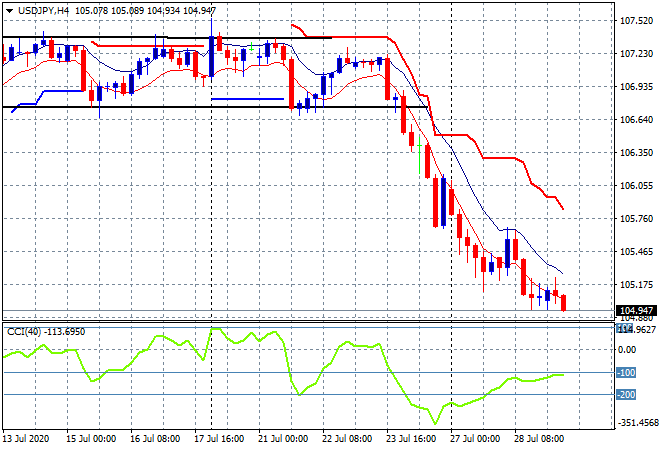Click the 23 Jul 16:00 time label

pyautogui.click(x=411, y=439)
